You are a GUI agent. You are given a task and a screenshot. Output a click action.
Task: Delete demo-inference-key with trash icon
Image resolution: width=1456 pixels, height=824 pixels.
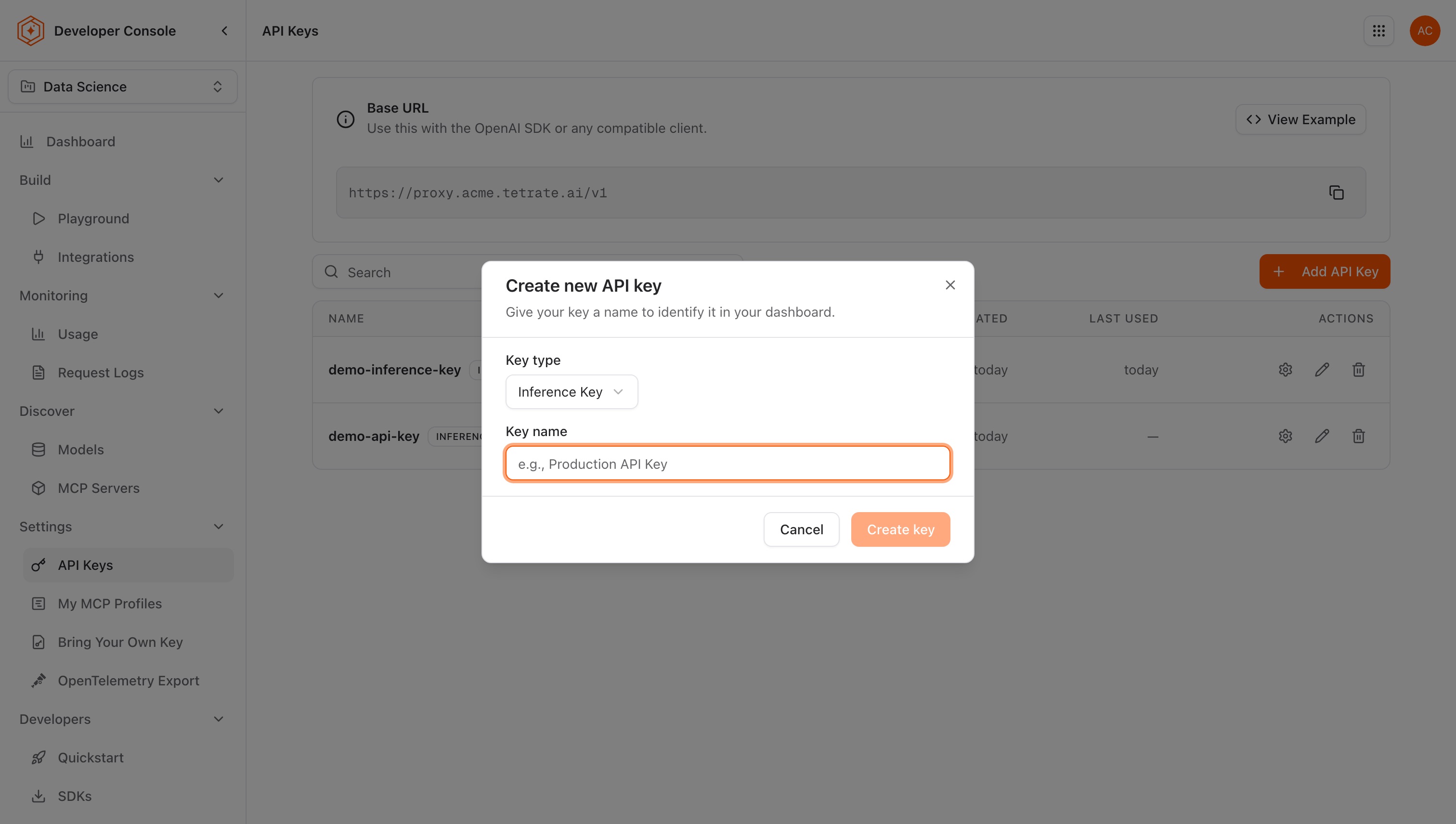click(x=1358, y=370)
